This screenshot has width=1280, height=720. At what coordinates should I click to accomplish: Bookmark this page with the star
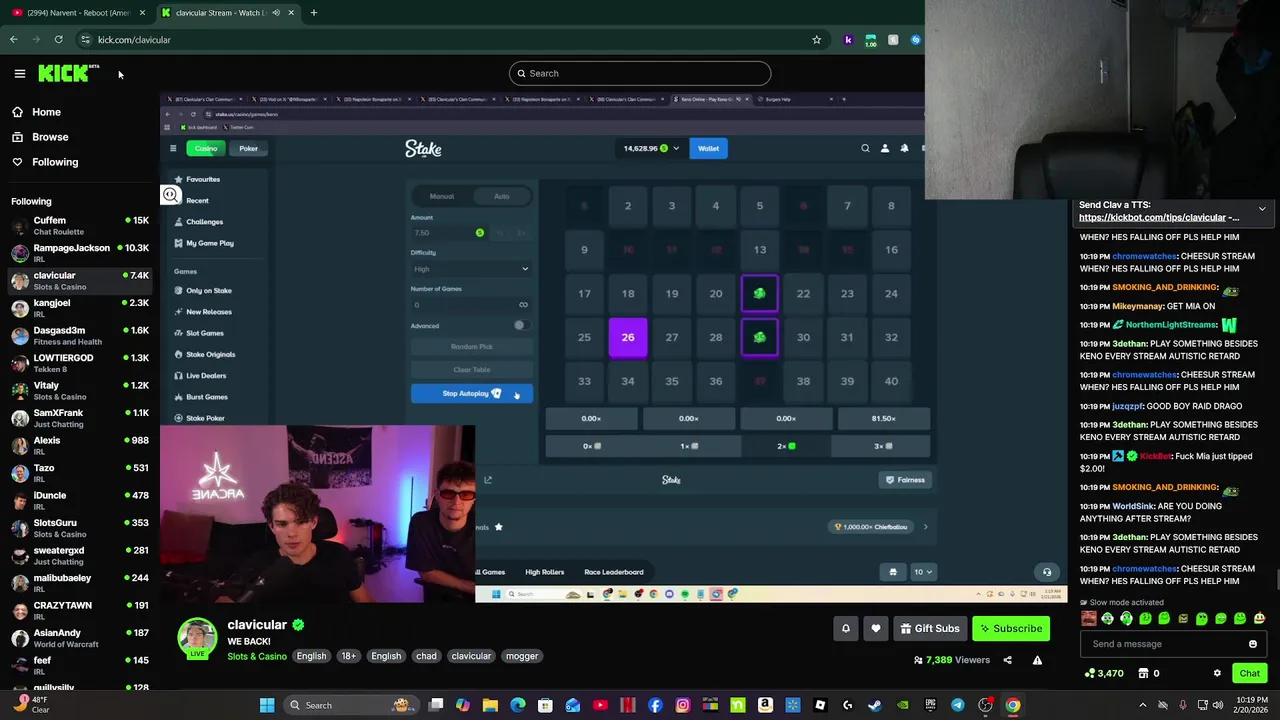(816, 40)
